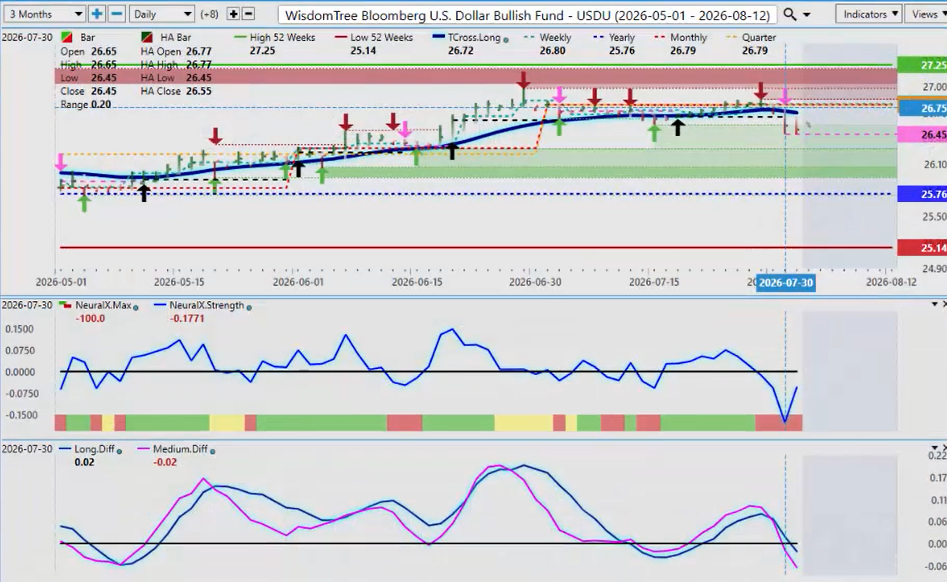Click the magnifier search icon

[789, 14]
